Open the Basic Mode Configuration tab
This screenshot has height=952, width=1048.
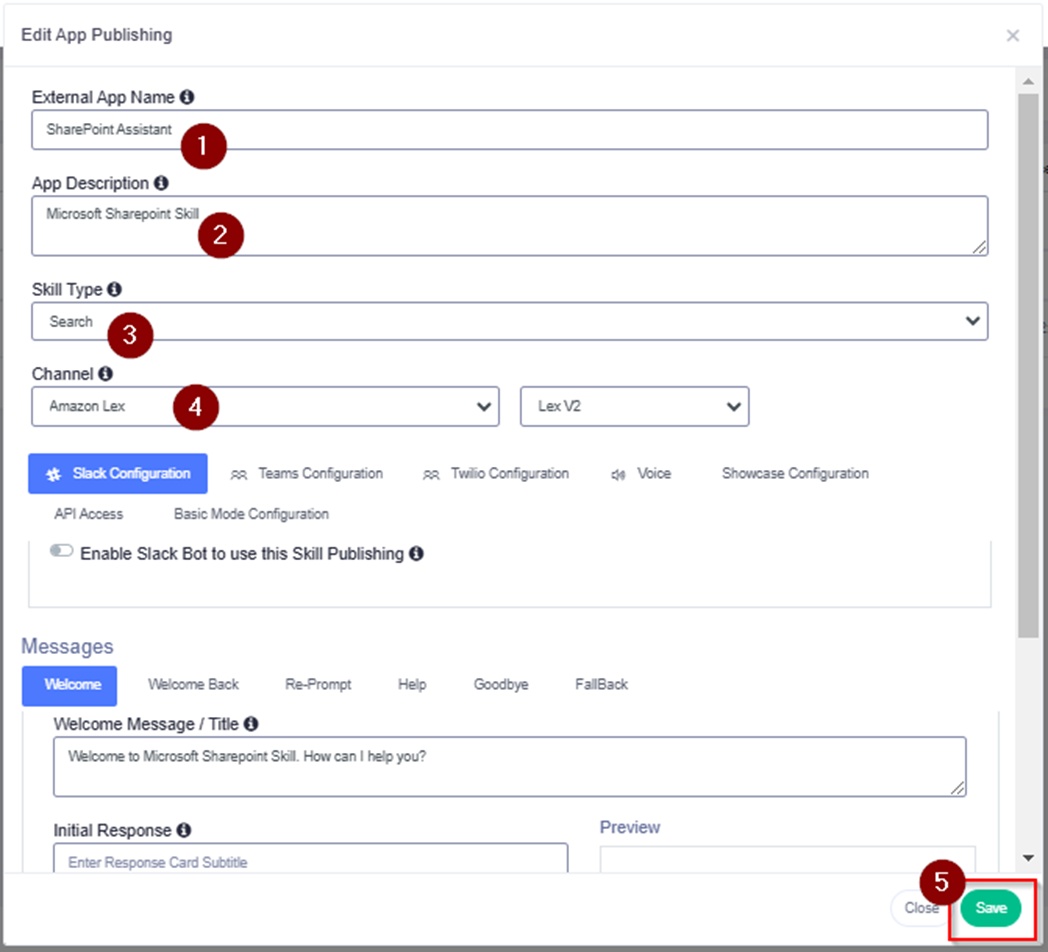coord(251,513)
